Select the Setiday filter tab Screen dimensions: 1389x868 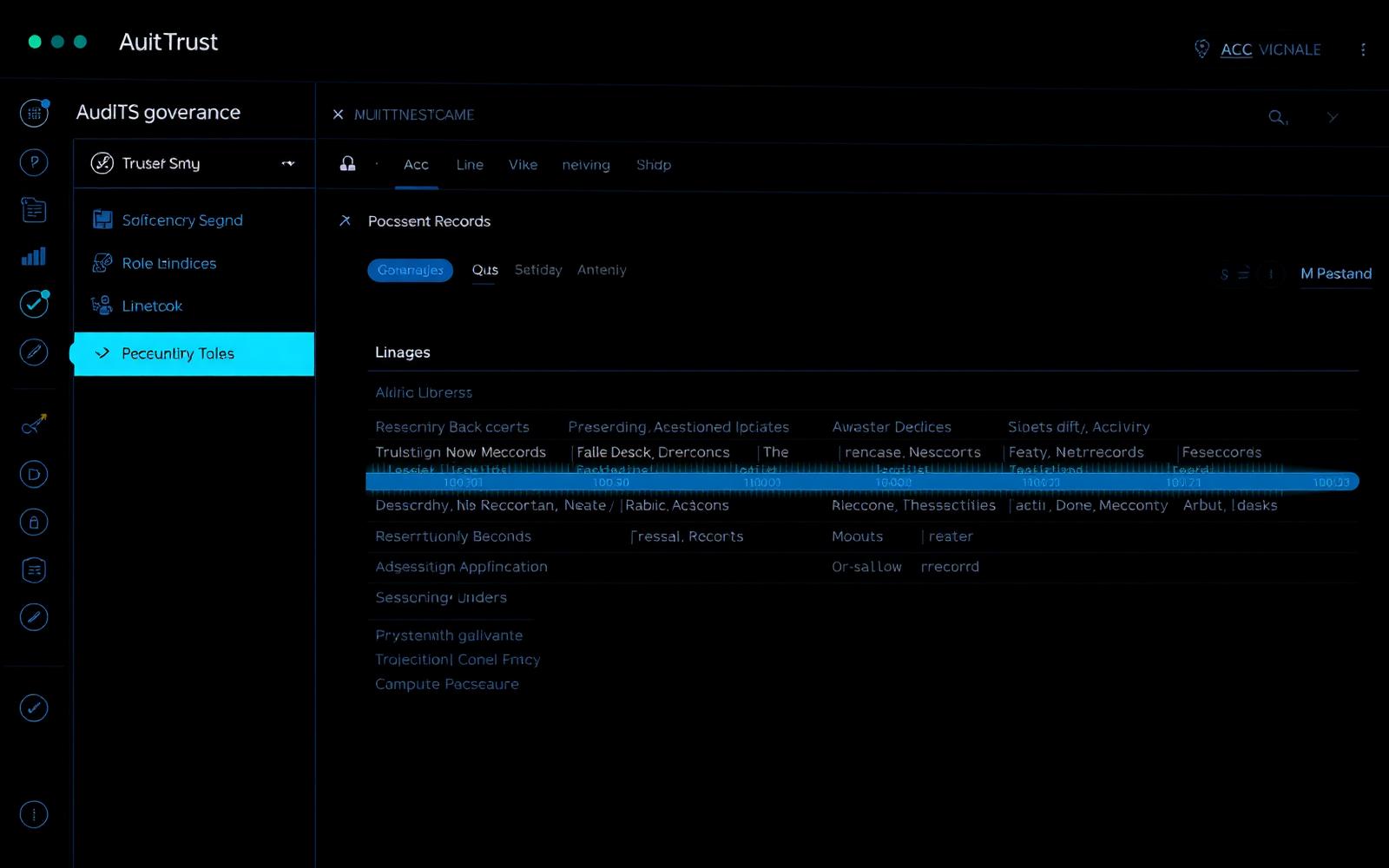point(538,270)
